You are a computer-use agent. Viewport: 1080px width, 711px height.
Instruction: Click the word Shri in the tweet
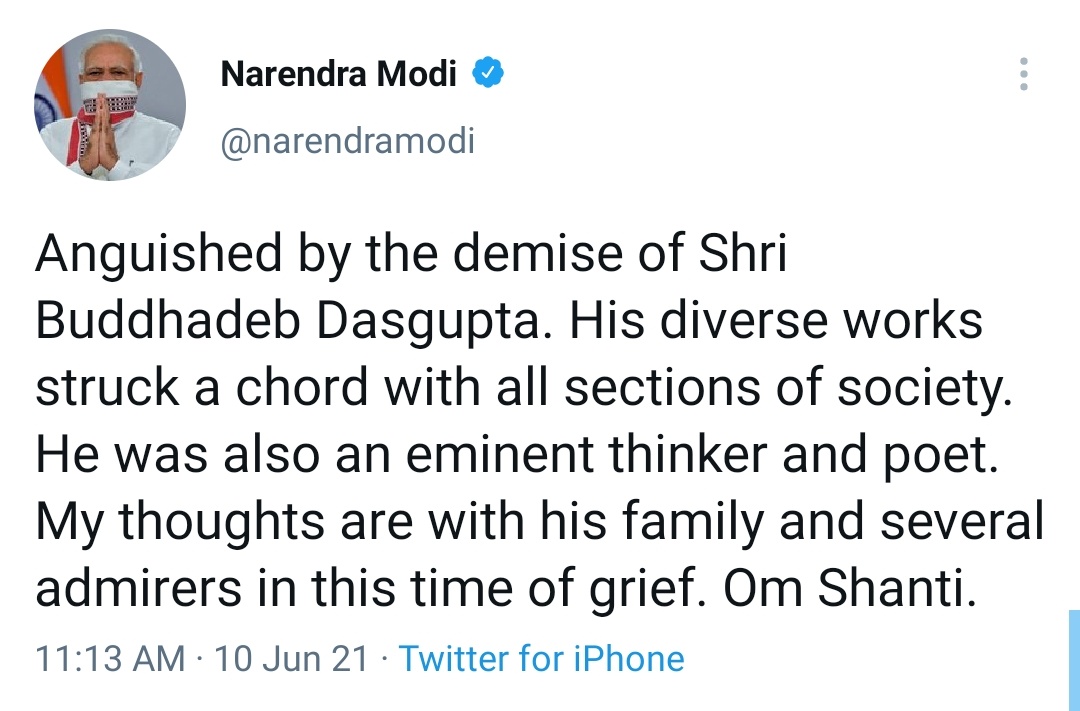click(742, 253)
